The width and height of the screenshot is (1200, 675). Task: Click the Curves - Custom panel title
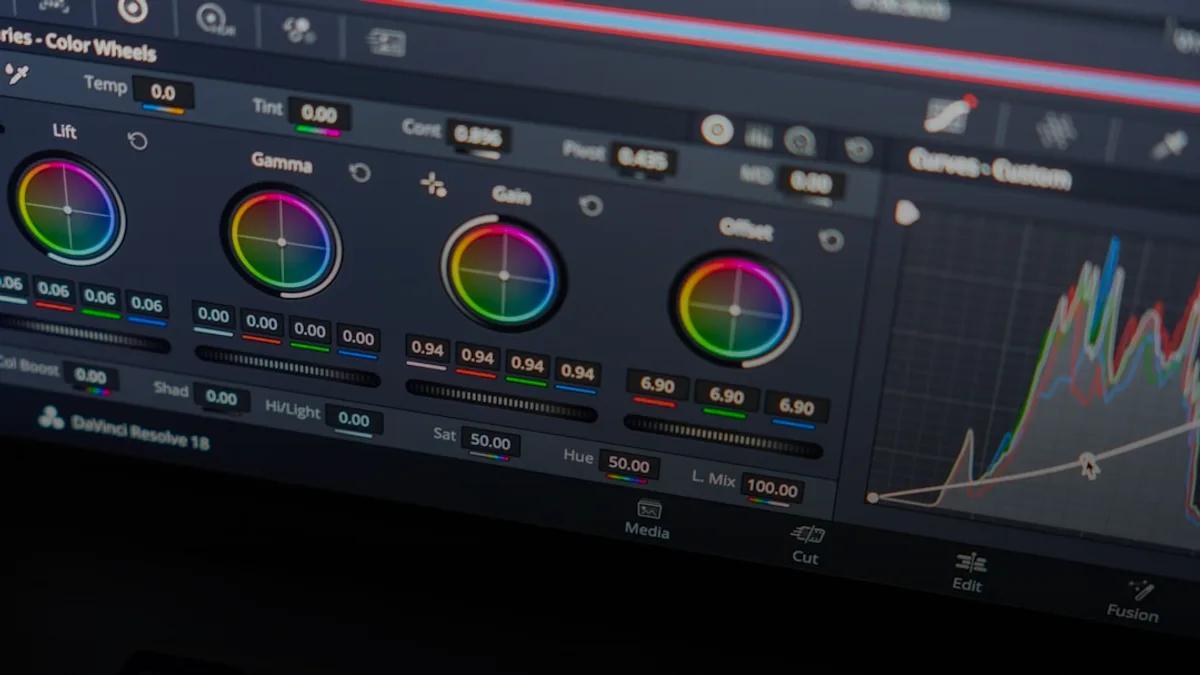990,169
